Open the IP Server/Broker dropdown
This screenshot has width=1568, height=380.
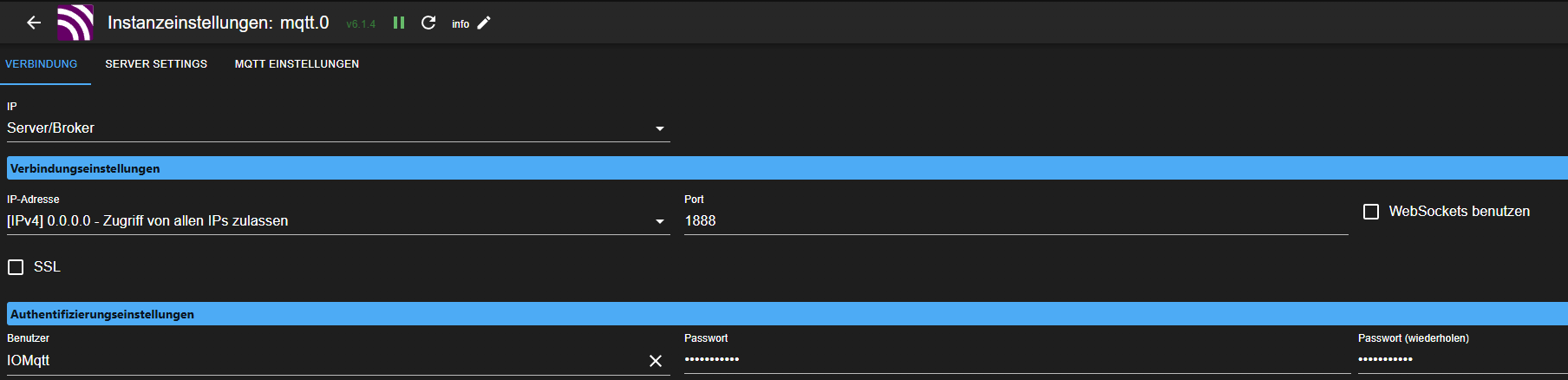(x=660, y=128)
